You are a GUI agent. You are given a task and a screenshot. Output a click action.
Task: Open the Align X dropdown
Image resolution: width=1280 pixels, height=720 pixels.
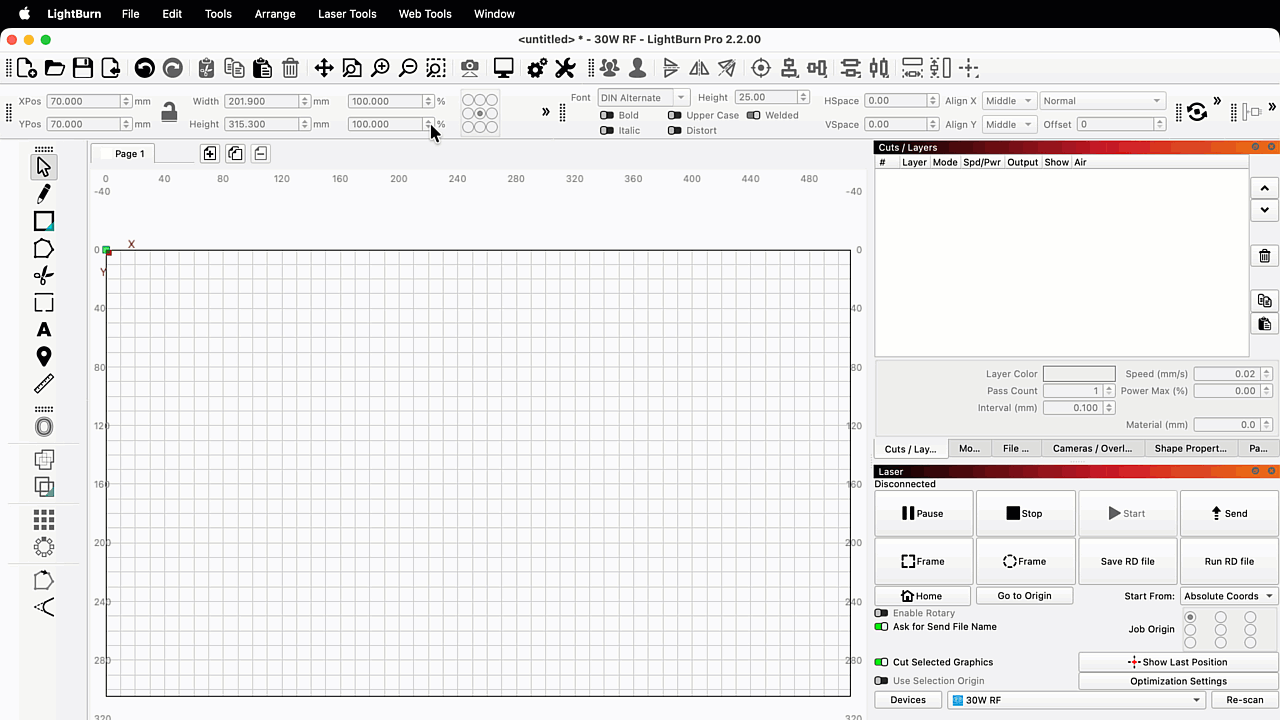1009,101
